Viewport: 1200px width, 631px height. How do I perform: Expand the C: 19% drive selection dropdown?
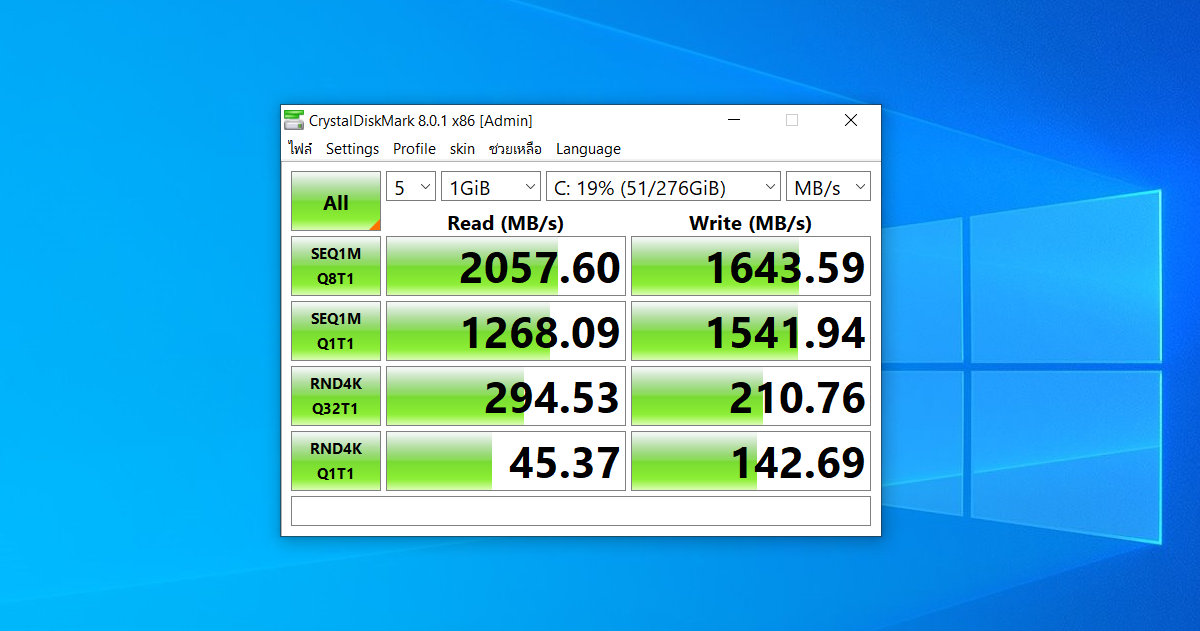(663, 187)
